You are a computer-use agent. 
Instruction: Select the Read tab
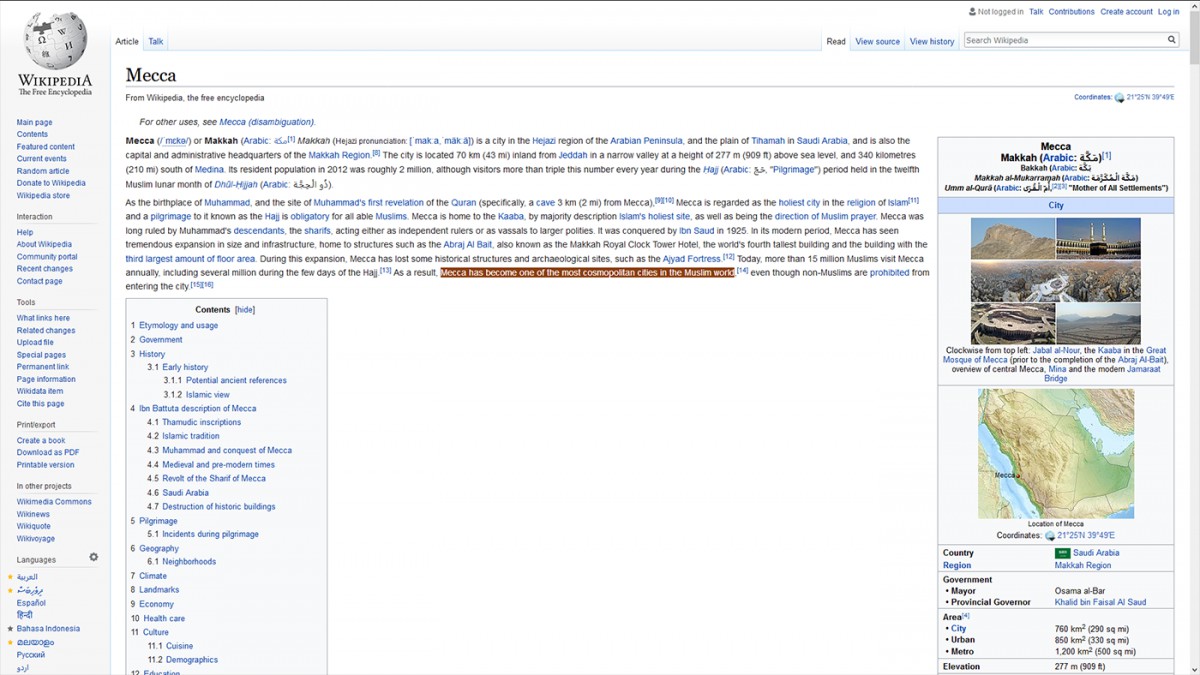coord(836,41)
